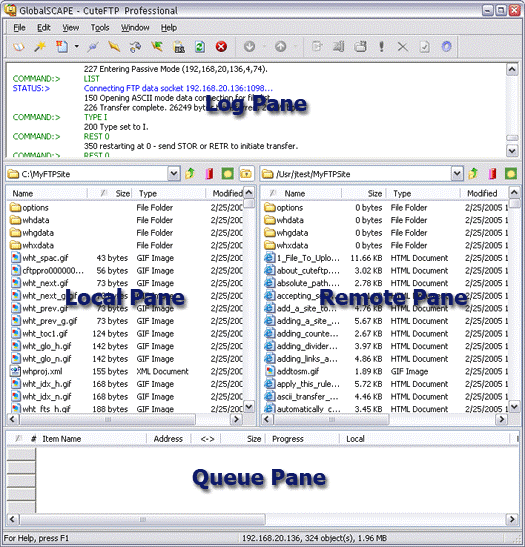This screenshot has width=525, height=547.
Task: Click the Edit file toolbar icon
Action: [317, 46]
